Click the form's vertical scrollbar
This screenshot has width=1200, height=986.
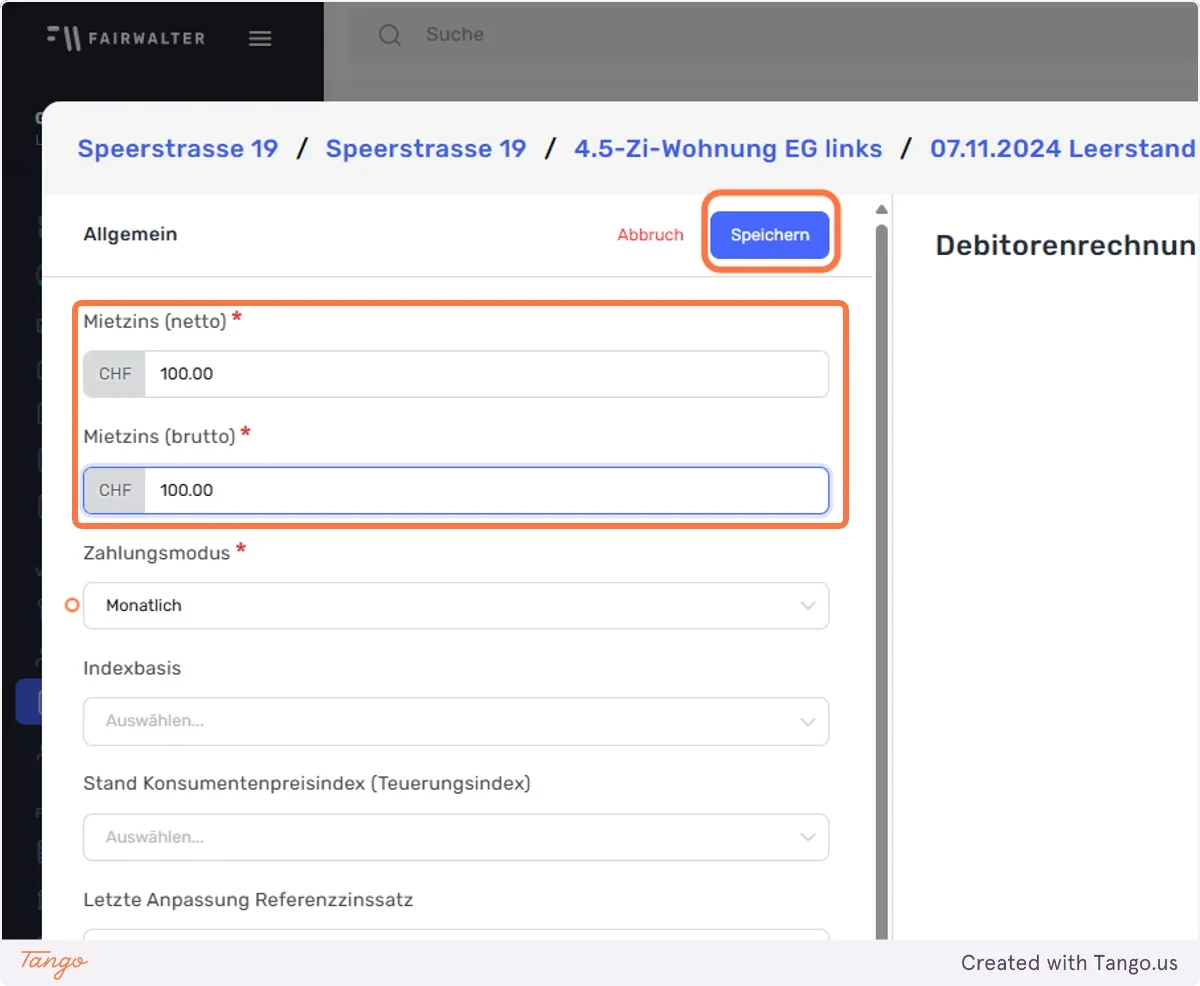pyautogui.click(x=881, y=580)
